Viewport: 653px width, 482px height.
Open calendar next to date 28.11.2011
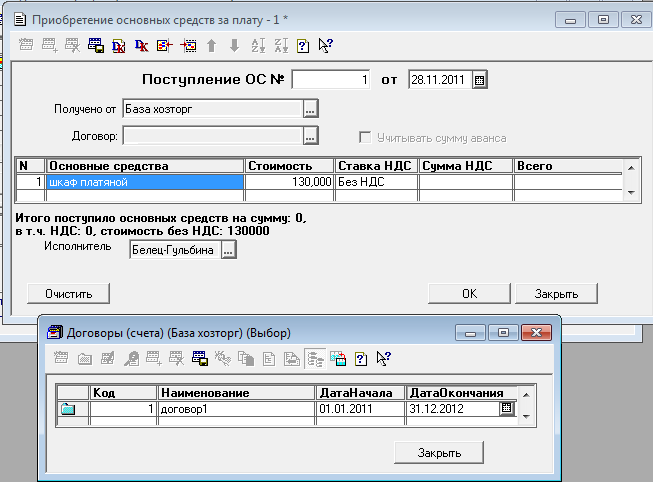coord(479,80)
